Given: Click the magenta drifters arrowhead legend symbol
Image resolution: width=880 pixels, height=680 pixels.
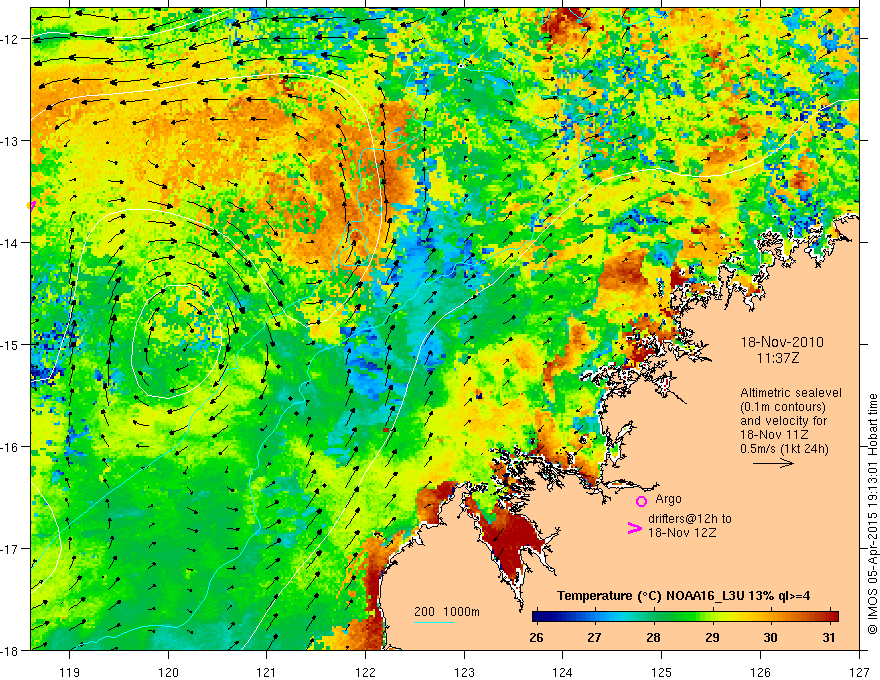Looking at the screenshot, I should pos(634,528).
